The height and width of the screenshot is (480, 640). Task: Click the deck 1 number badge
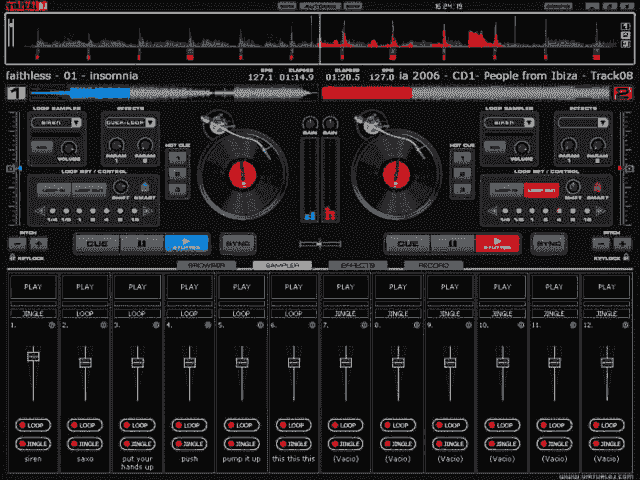coord(16,93)
